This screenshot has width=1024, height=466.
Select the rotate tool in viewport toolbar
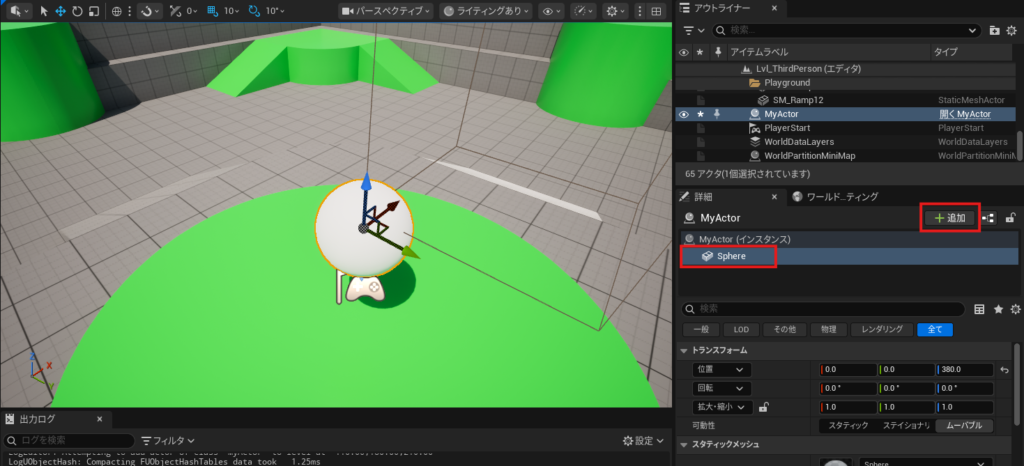(75, 11)
